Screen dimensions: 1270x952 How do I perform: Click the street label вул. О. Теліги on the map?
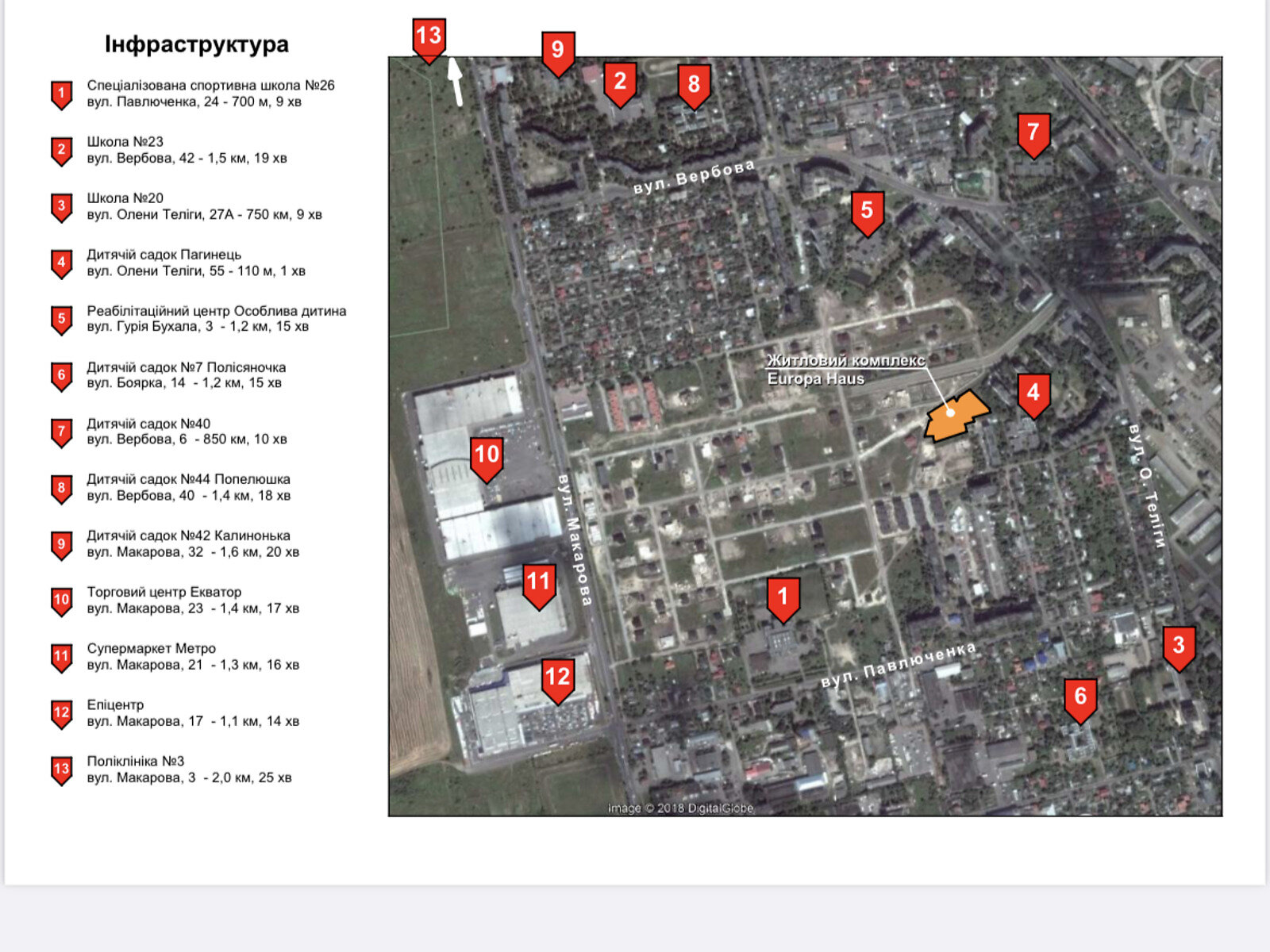[x=1148, y=486]
